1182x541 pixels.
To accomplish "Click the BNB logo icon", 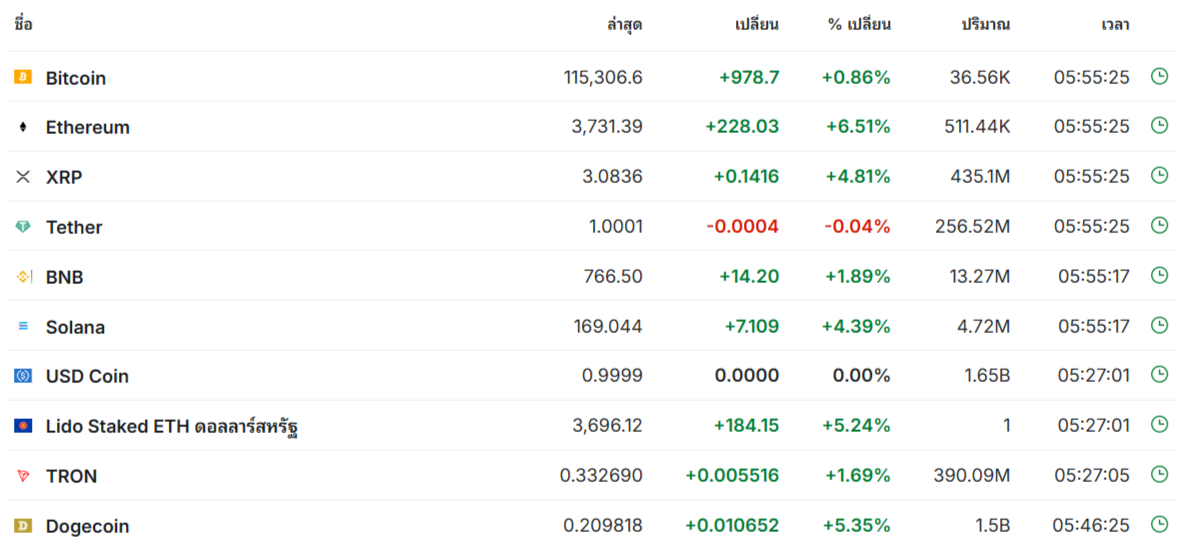I will point(23,277).
